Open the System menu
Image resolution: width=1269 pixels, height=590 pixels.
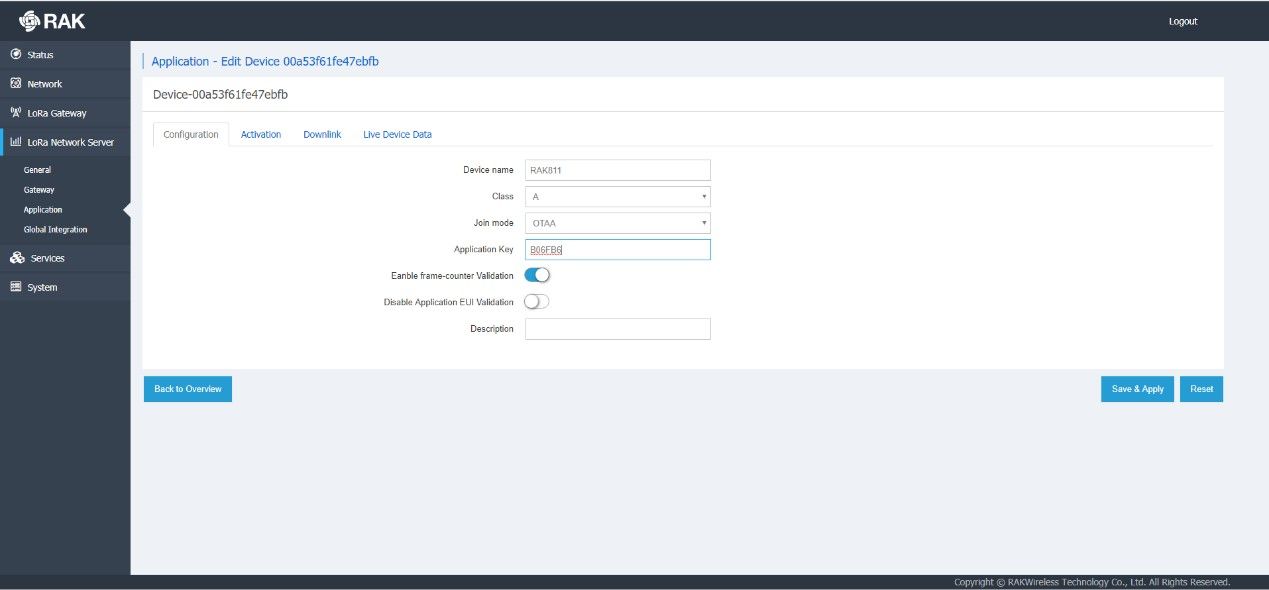[65, 287]
